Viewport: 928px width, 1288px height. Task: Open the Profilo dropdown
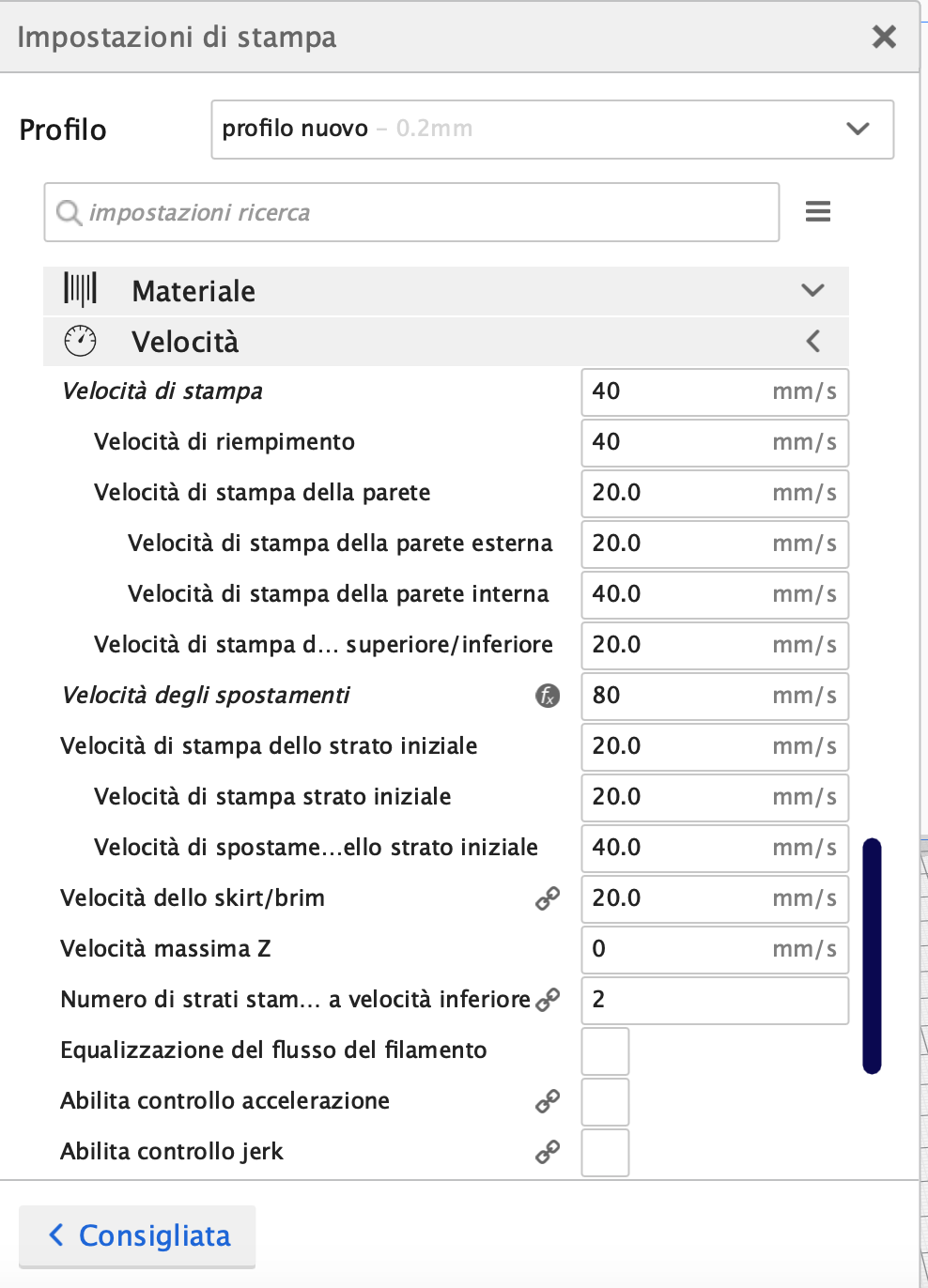[x=552, y=130]
